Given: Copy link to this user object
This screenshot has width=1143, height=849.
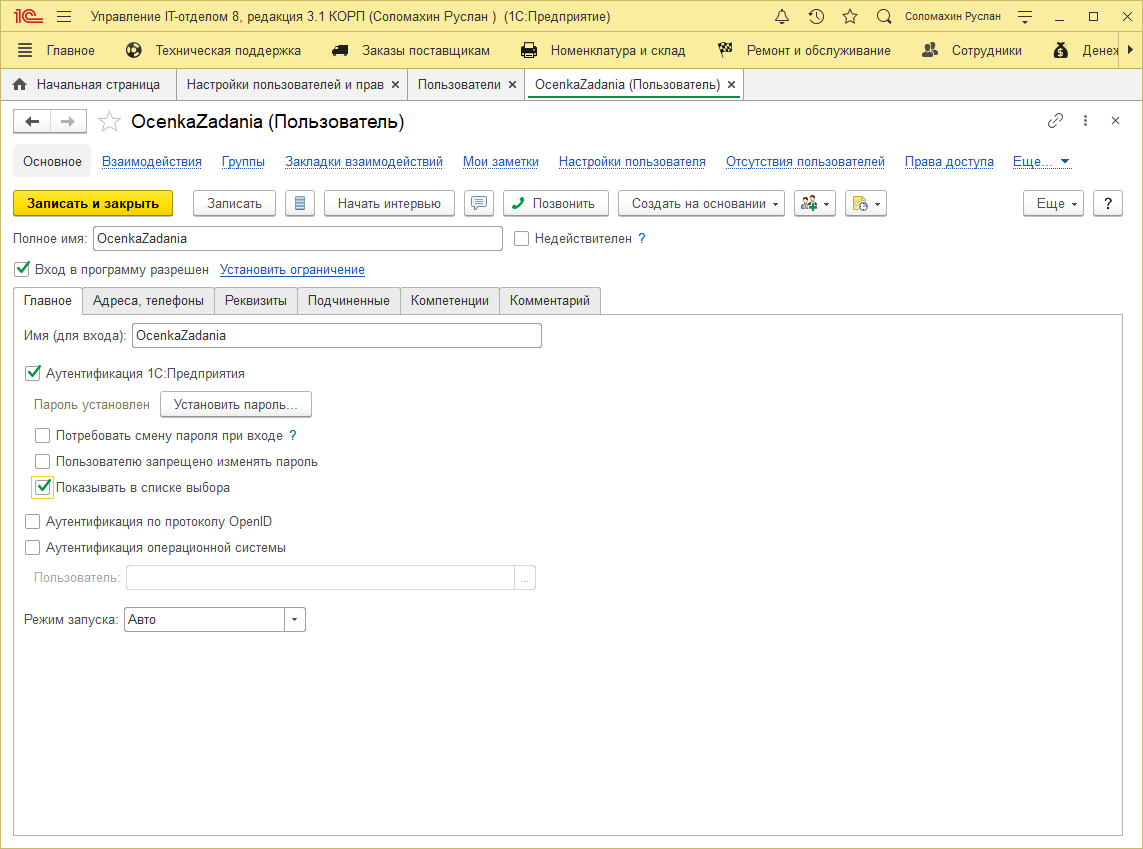Looking at the screenshot, I should (1055, 121).
